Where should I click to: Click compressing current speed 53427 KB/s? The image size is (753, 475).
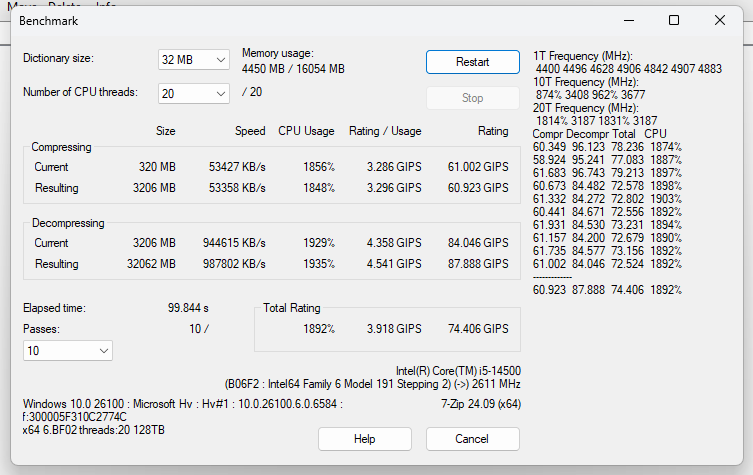237,167
